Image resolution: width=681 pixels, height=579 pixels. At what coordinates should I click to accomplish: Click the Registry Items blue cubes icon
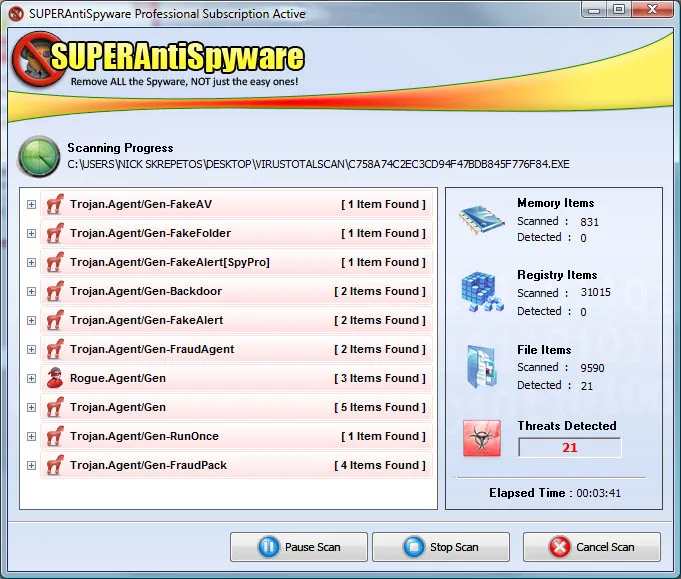[x=482, y=291]
